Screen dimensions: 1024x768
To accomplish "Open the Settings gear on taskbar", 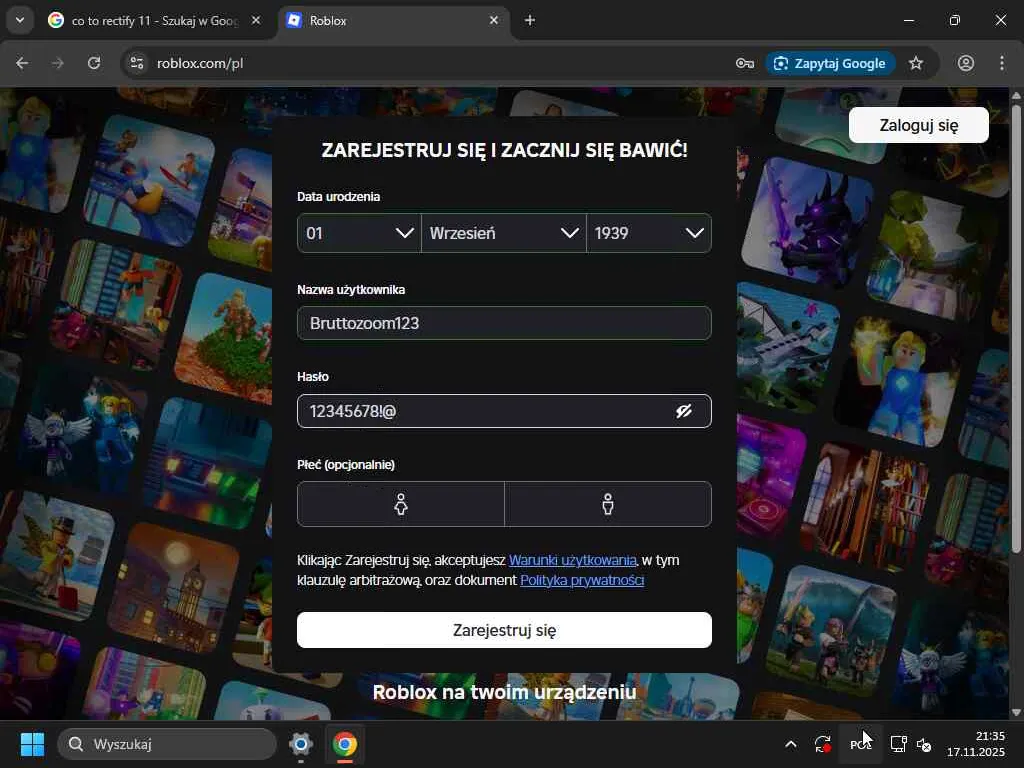I will (x=301, y=744).
